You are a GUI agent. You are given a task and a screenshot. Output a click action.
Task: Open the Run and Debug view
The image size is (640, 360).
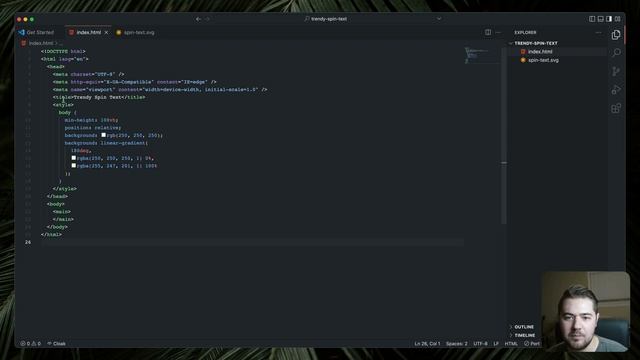[x=616, y=90]
